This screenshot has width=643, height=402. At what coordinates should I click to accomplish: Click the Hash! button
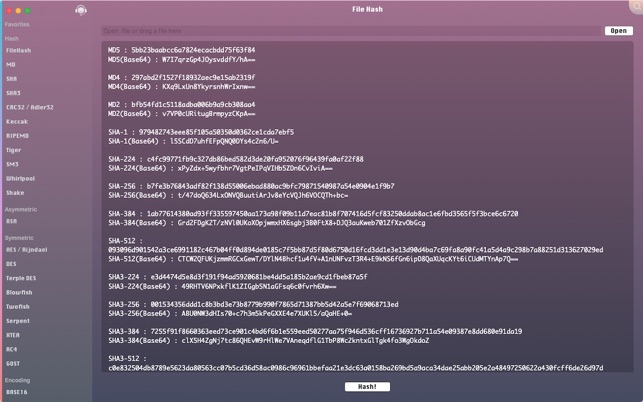click(367, 386)
